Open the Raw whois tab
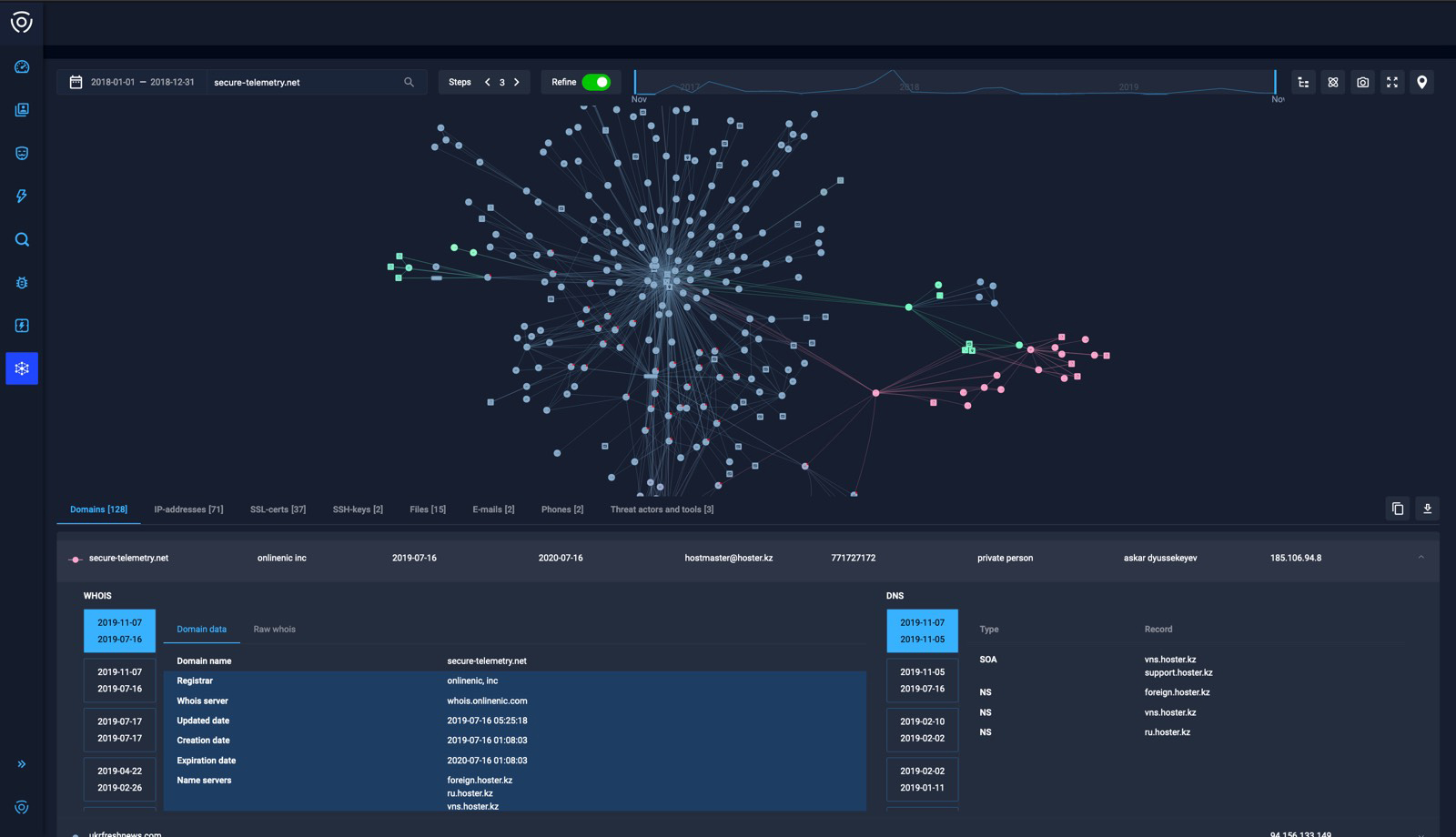 [x=274, y=629]
